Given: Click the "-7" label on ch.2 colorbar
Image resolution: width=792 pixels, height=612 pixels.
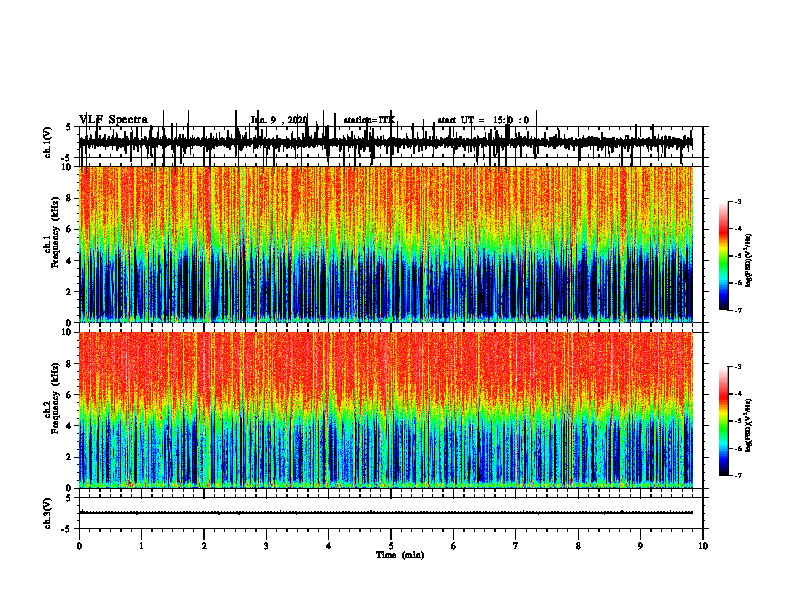Looking at the screenshot, I should click(738, 476).
